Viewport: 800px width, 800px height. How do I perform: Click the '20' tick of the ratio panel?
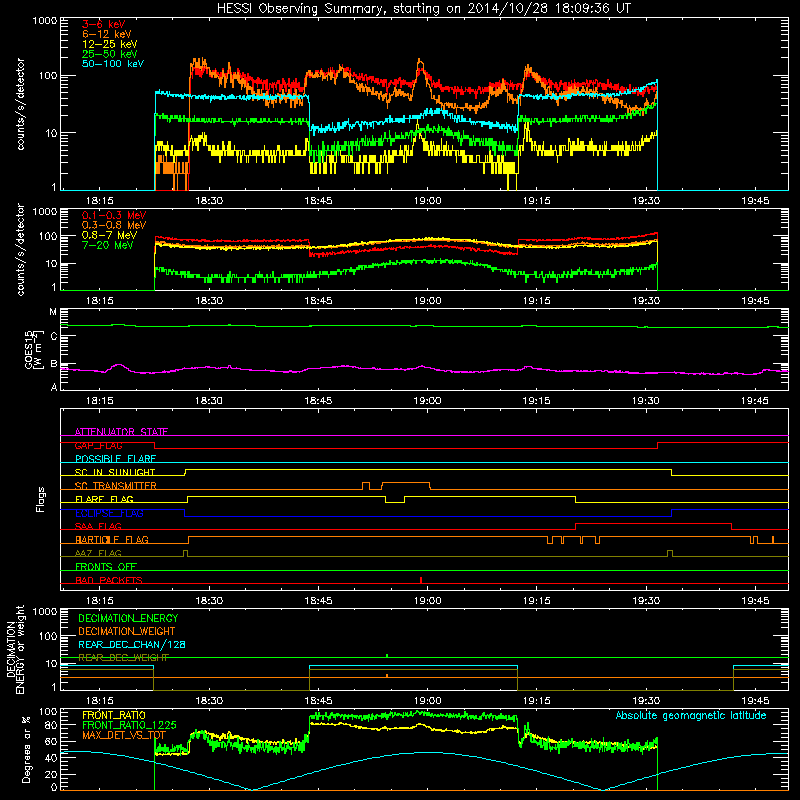point(51,774)
